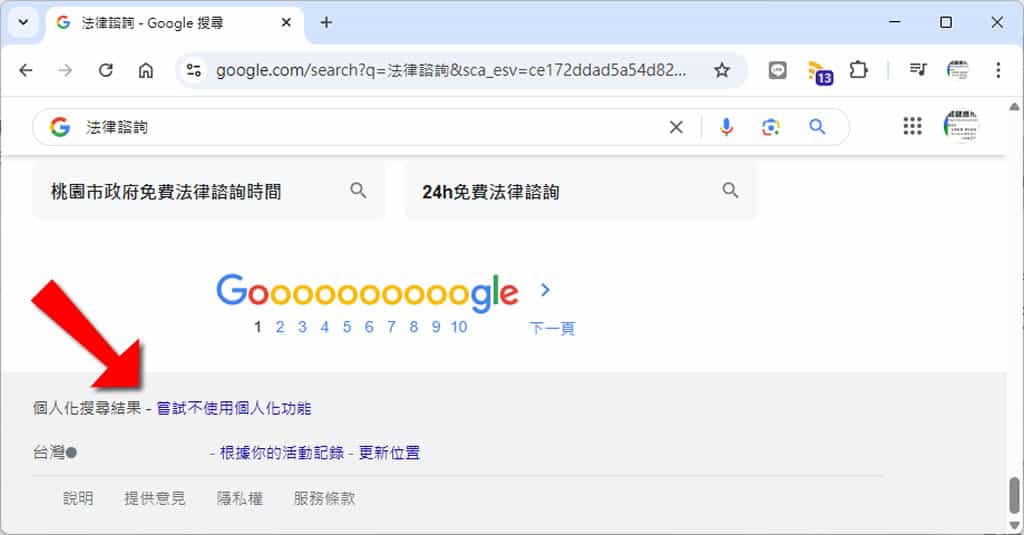Image resolution: width=1024 pixels, height=535 pixels.
Task: Go to results page 3
Action: pyautogui.click(x=302, y=327)
